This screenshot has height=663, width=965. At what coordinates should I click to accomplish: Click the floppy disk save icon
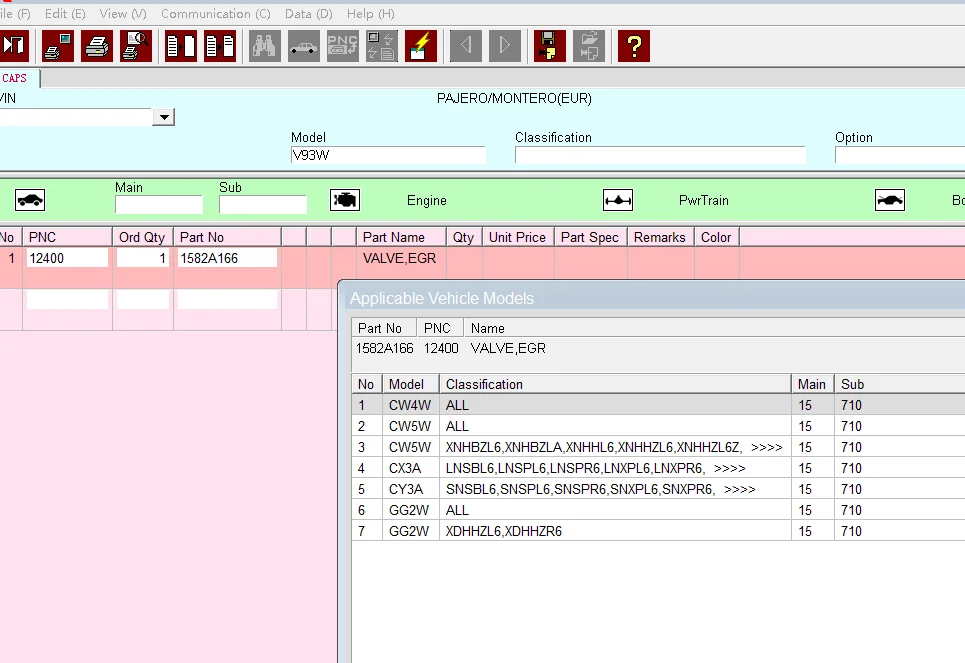pos(549,46)
